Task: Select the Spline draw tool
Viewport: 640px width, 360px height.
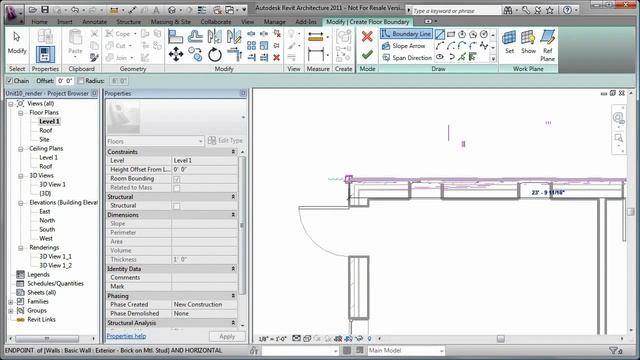Action: 484,46
